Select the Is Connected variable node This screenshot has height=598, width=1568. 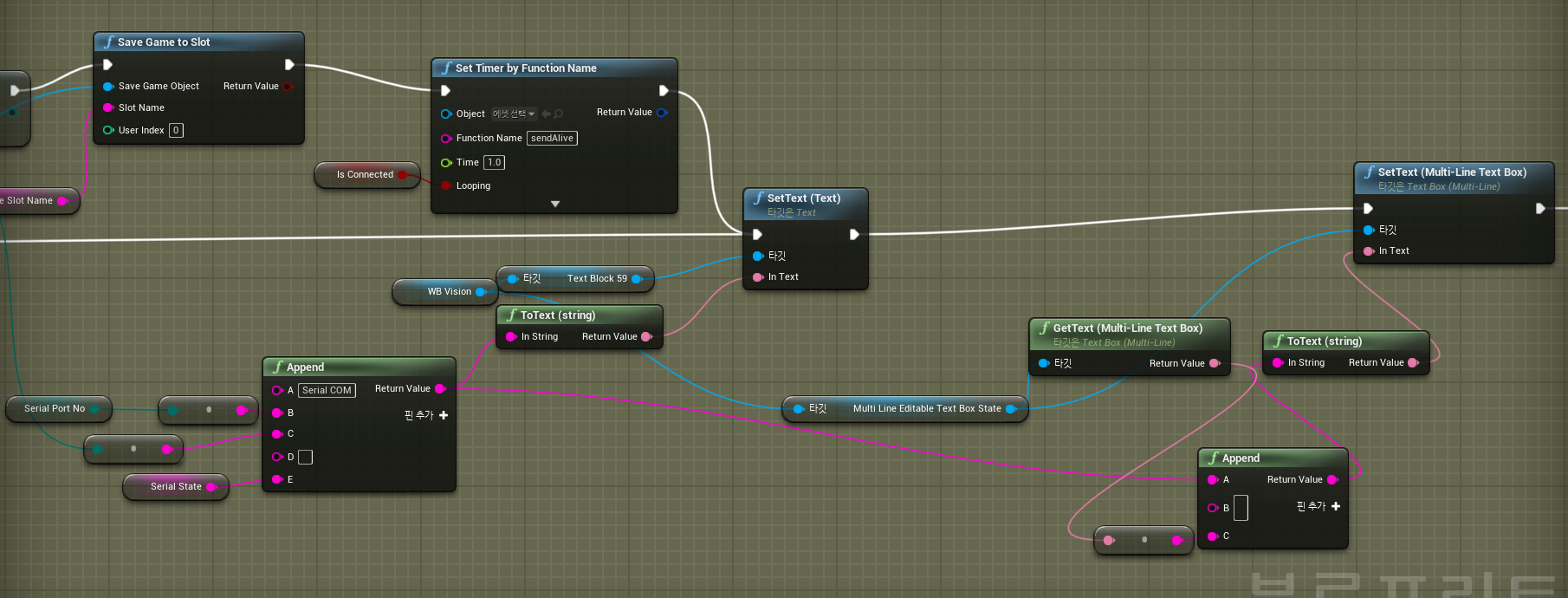coord(366,175)
